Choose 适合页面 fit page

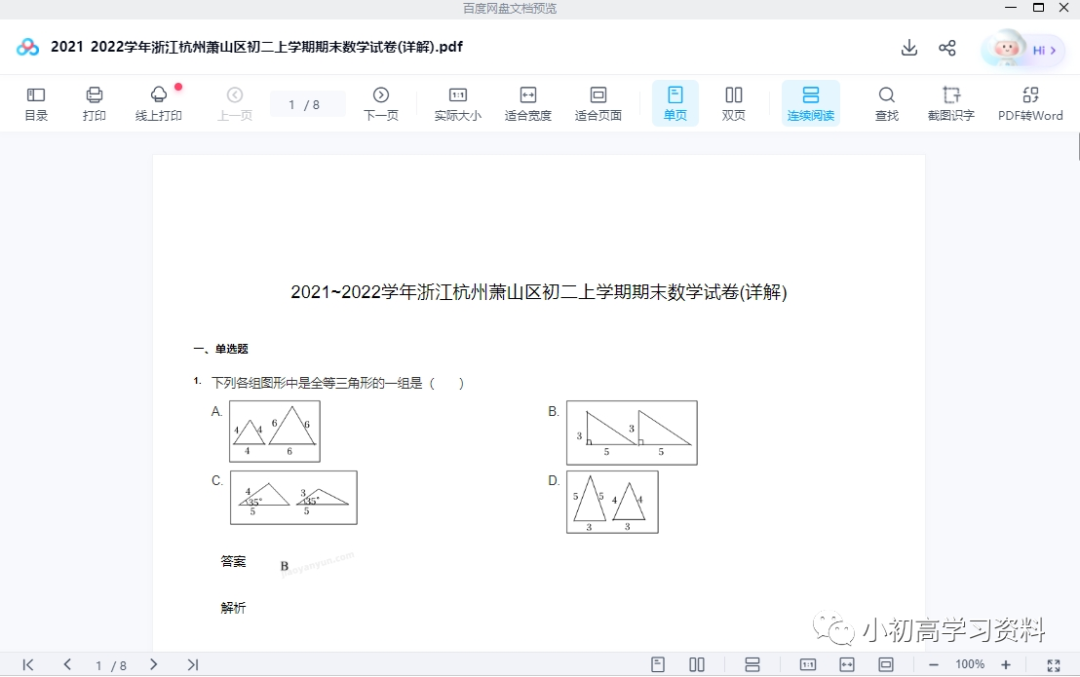coord(599,104)
